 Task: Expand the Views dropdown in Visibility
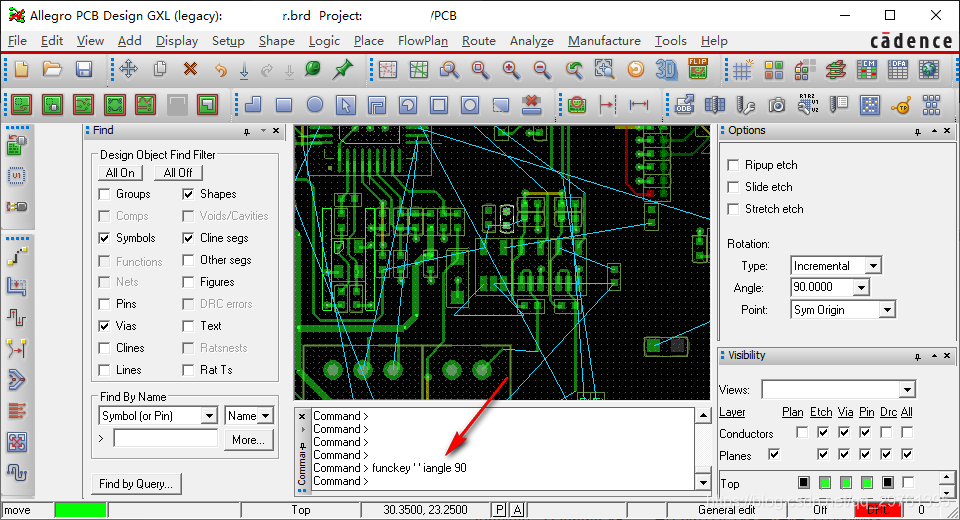point(907,389)
